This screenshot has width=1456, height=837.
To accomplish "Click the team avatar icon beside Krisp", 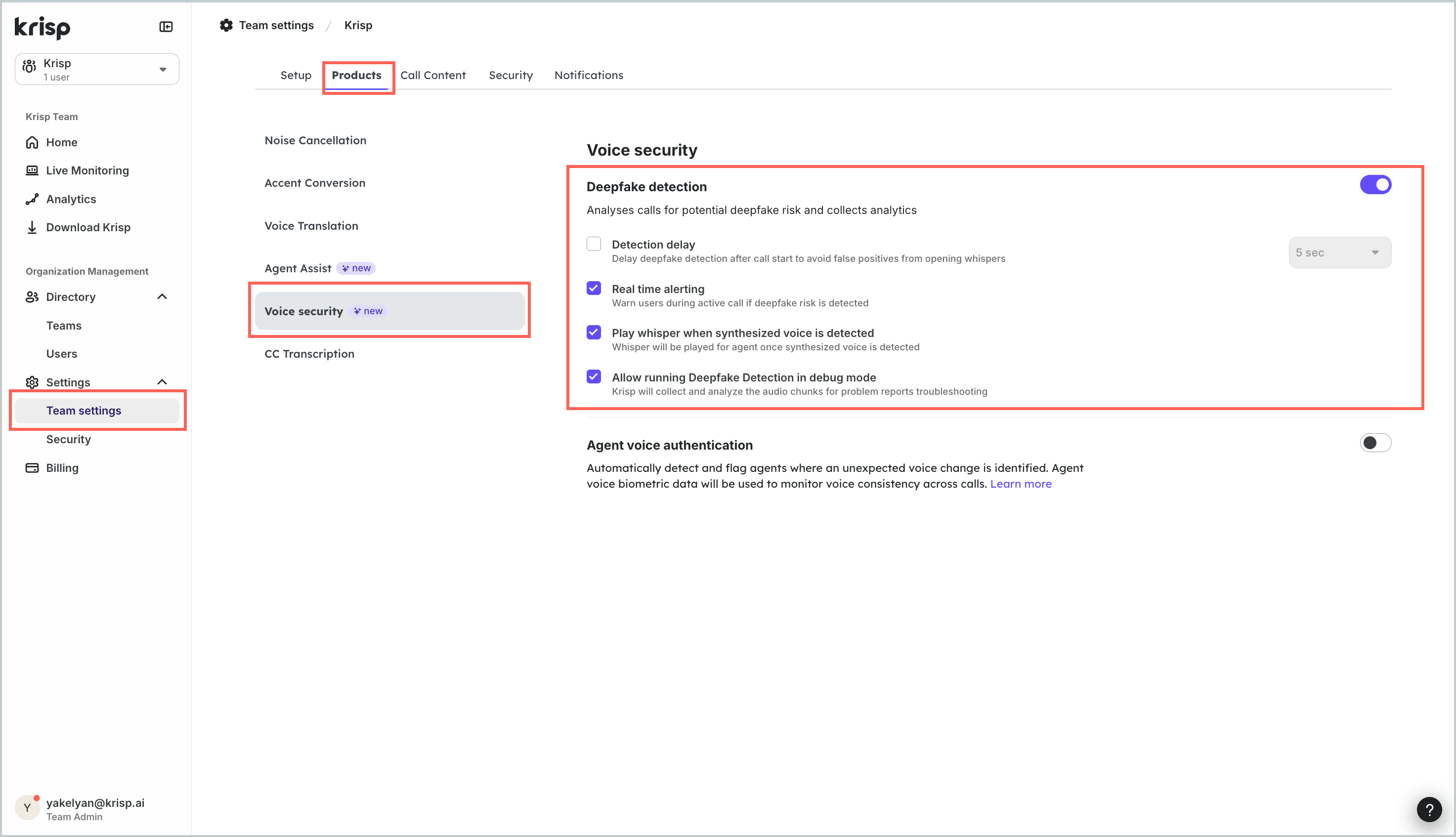I will coord(29,67).
